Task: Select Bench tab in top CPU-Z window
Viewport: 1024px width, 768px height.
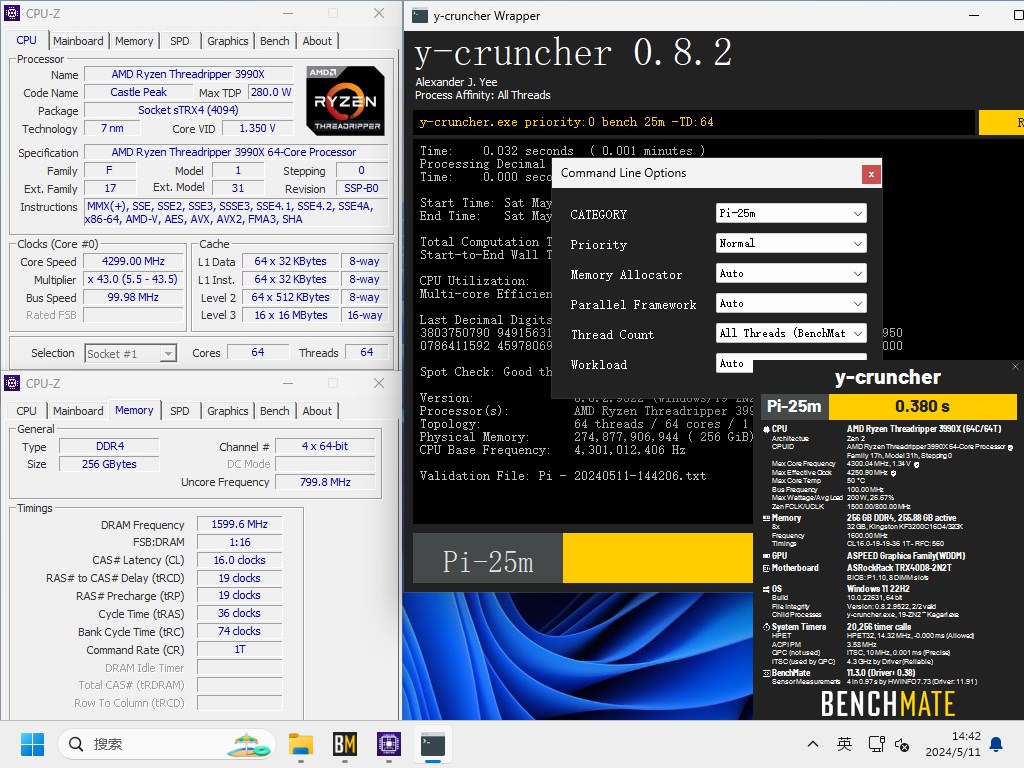Action: 274,41
